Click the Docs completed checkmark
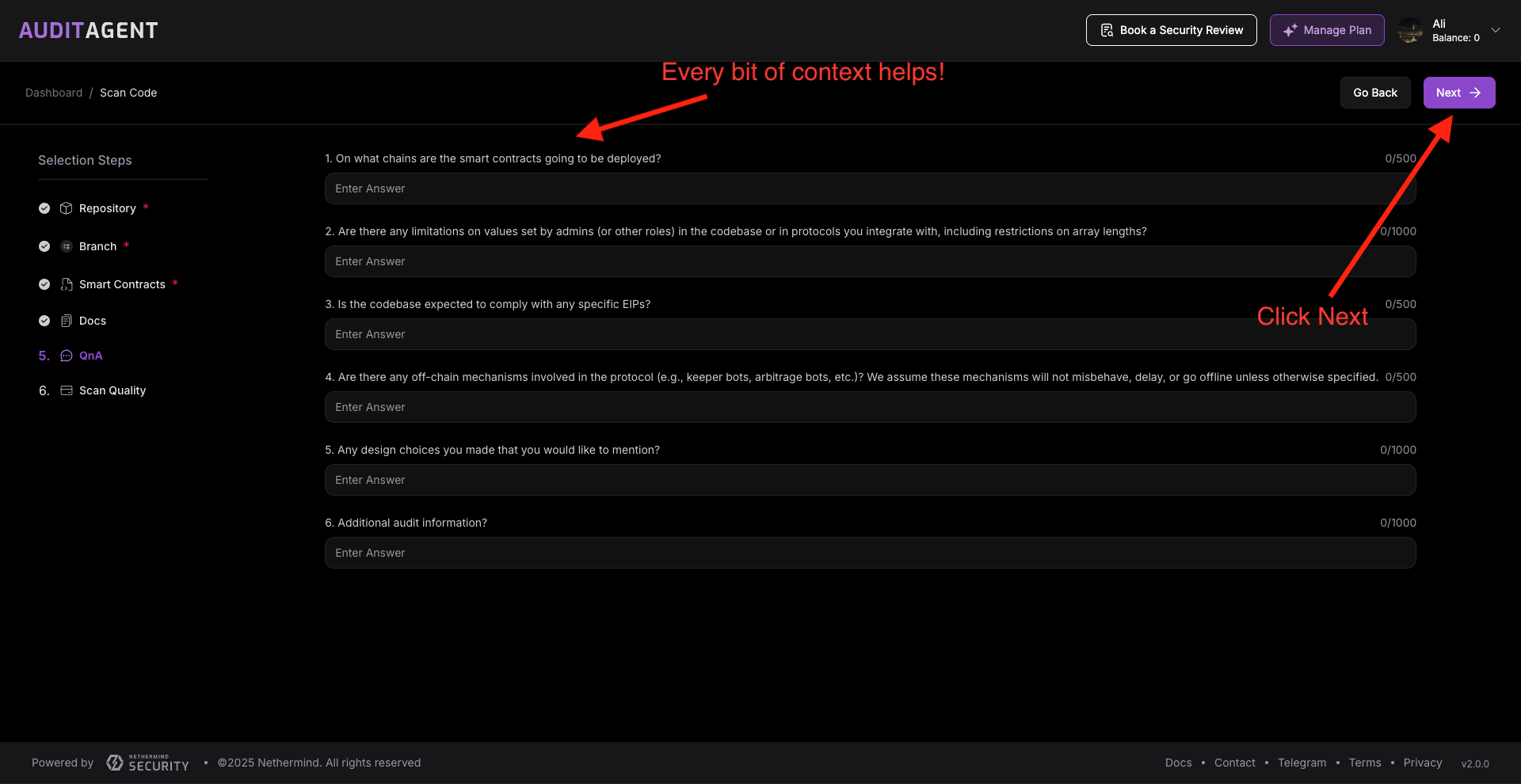Viewport: 1521px width, 784px height. pyautogui.click(x=44, y=321)
